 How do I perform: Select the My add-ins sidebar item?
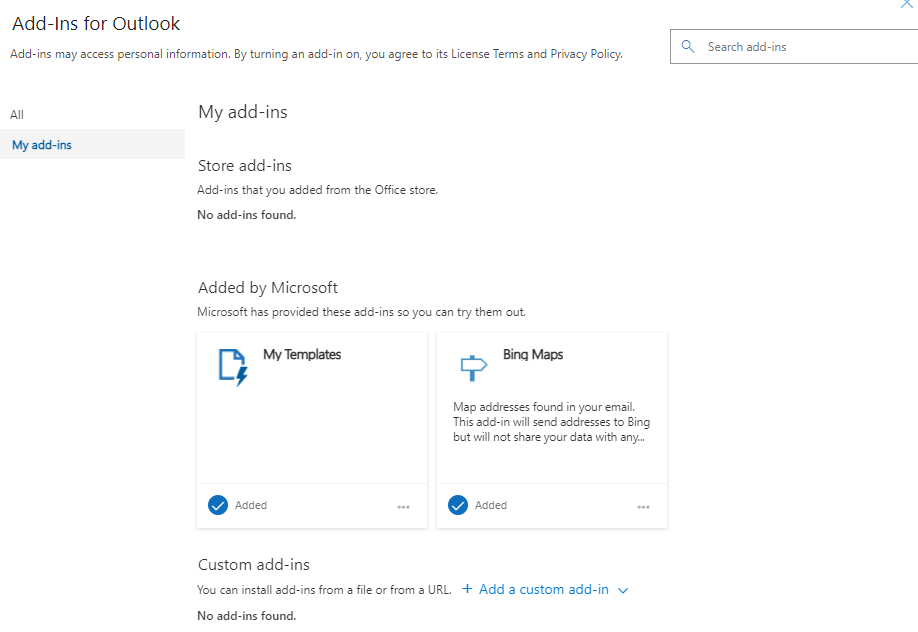(x=93, y=145)
